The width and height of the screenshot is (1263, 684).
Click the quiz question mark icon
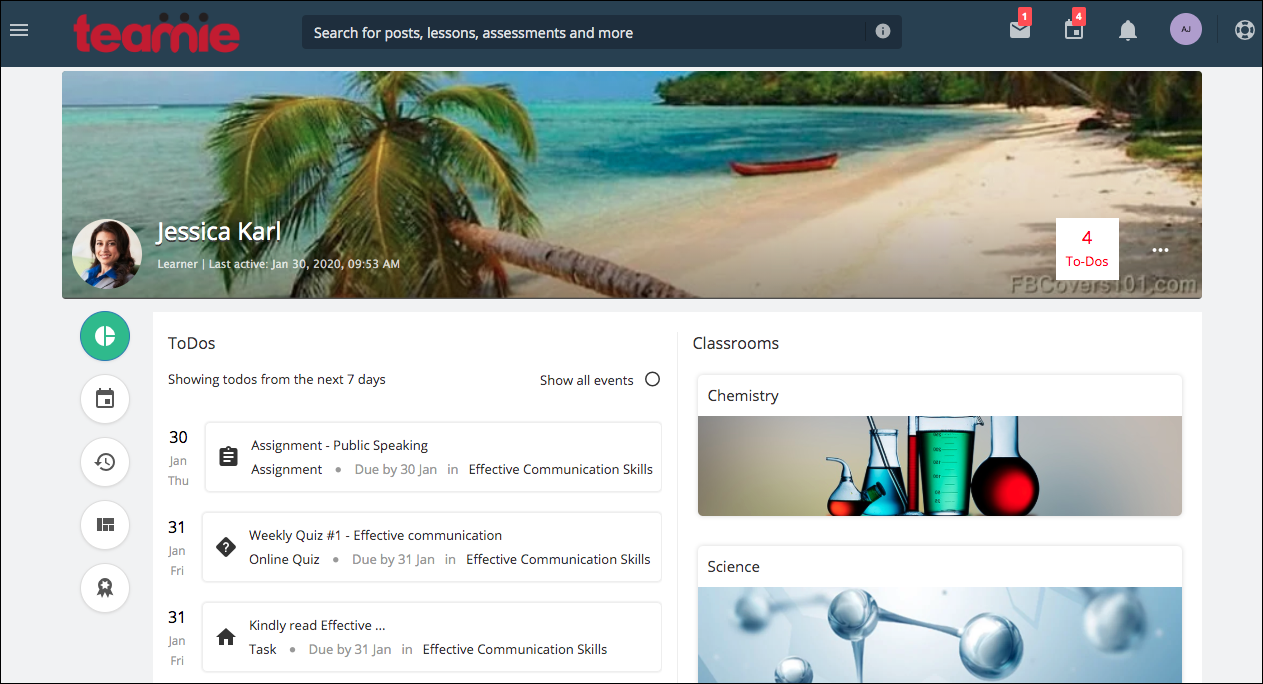click(x=226, y=547)
